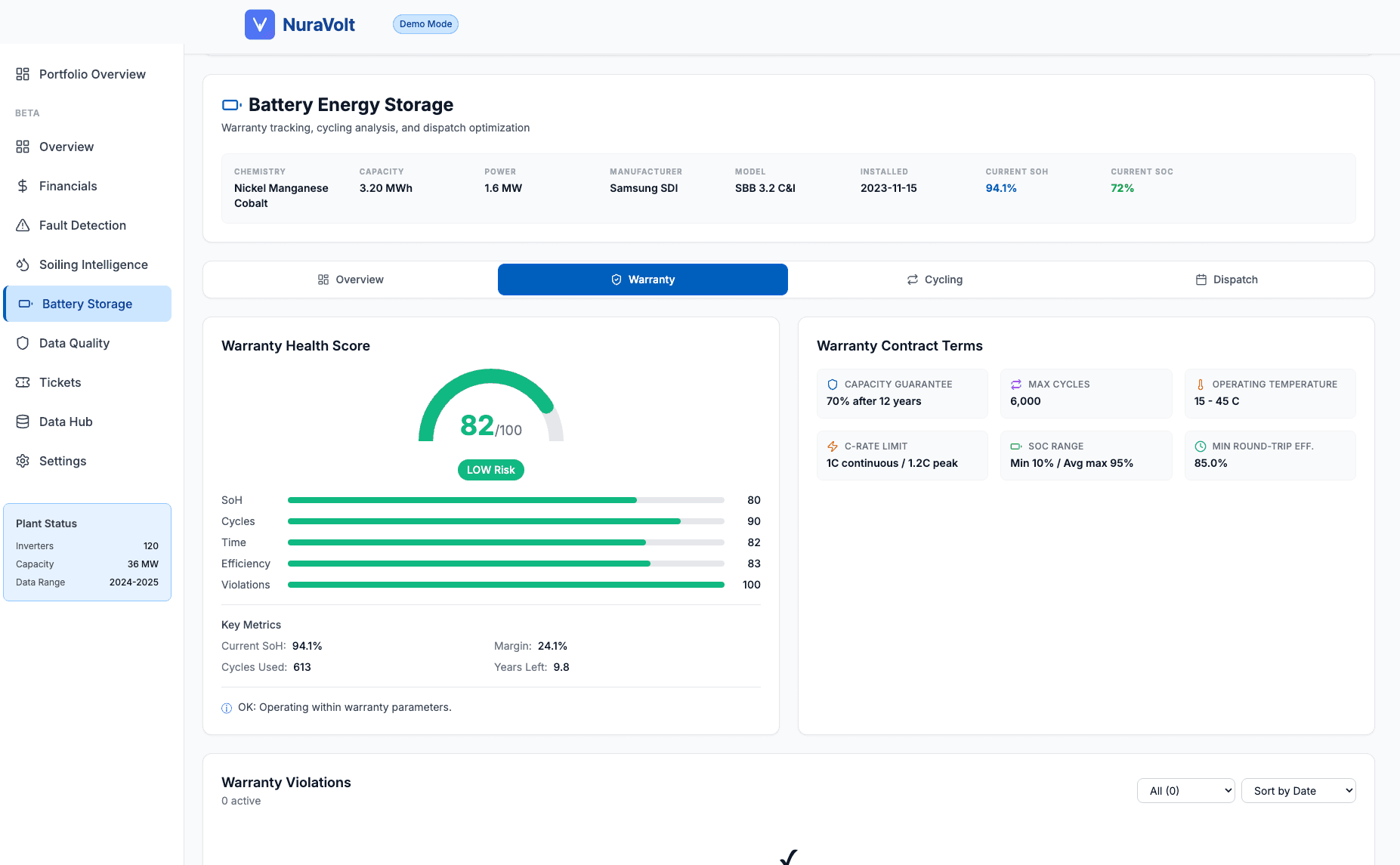Click the Operating Temperature thermometer icon
This screenshot has height=865, width=1400.
pos(1201,385)
